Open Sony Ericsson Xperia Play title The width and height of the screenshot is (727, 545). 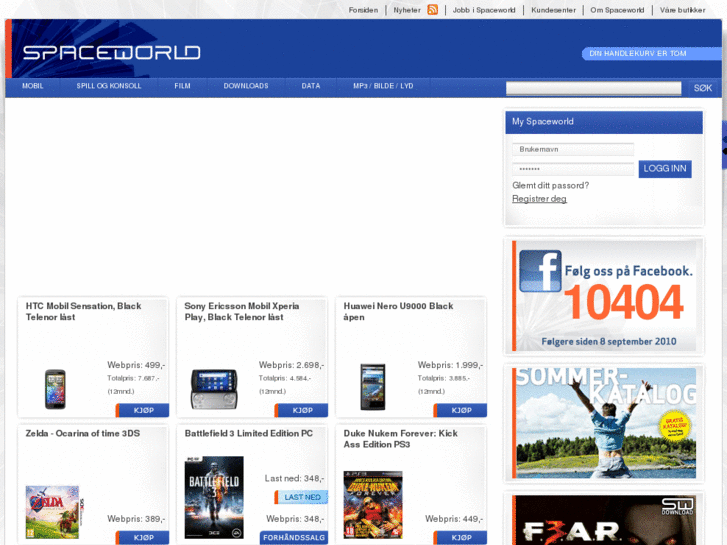[242, 312]
